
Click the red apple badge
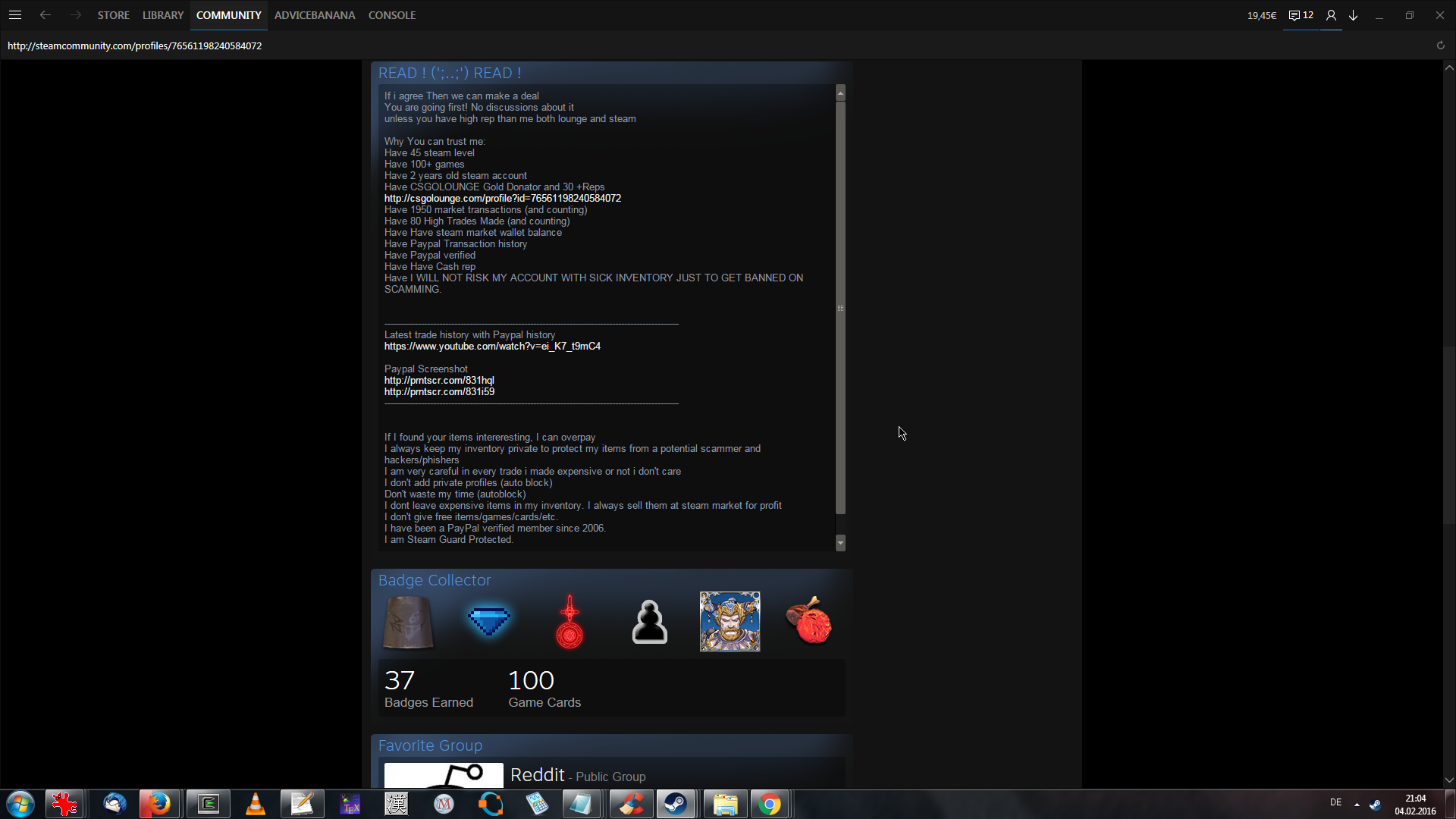(x=809, y=621)
